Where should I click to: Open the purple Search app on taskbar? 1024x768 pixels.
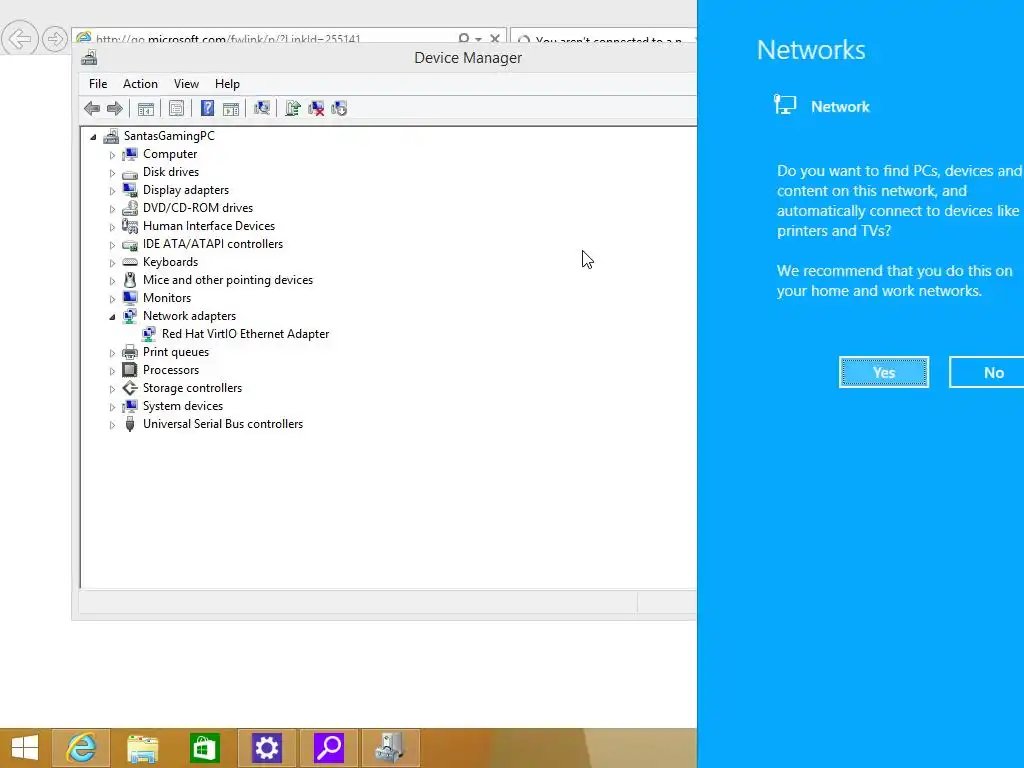[x=329, y=748]
